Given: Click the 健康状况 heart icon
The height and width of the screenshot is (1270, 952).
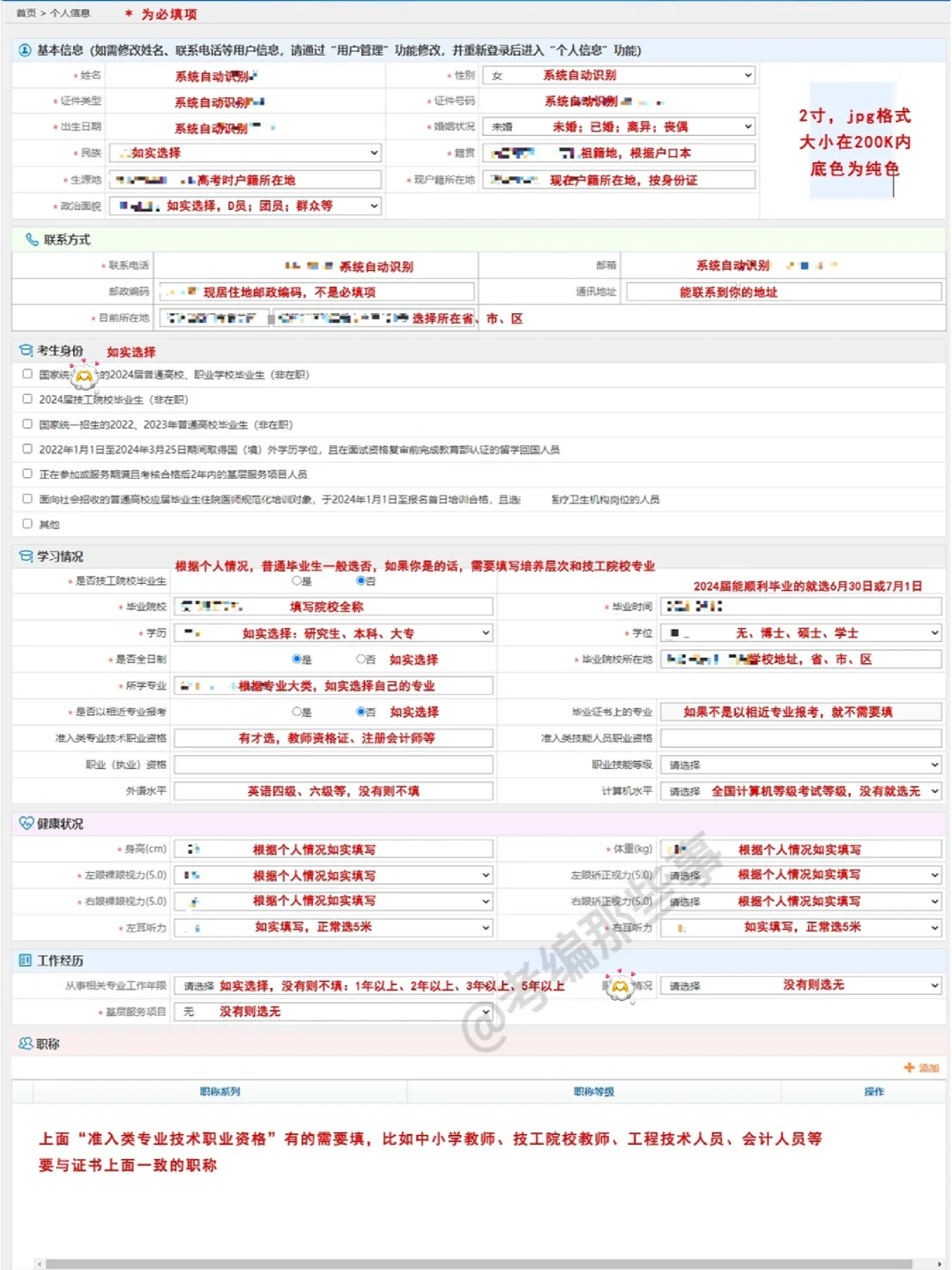Looking at the screenshot, I should pyautogui.click(x=26, y=824).
